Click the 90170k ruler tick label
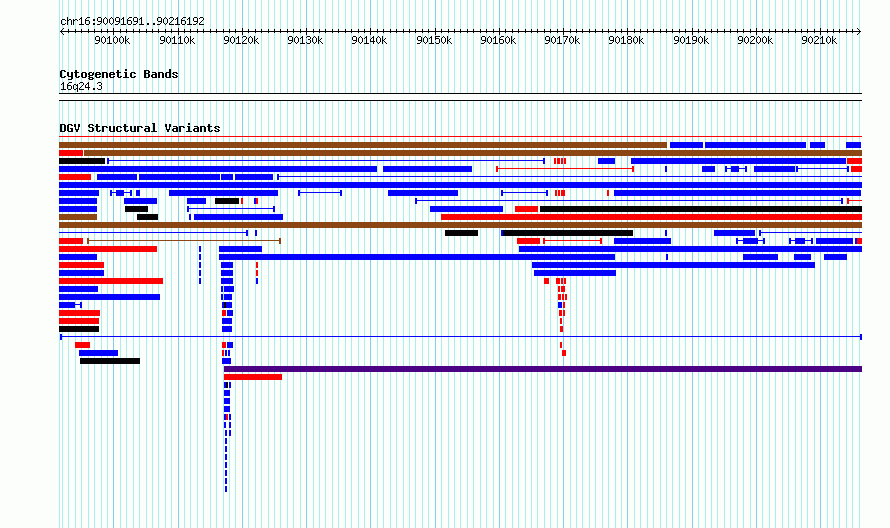The image size is (890, 528). pos(562,40)
